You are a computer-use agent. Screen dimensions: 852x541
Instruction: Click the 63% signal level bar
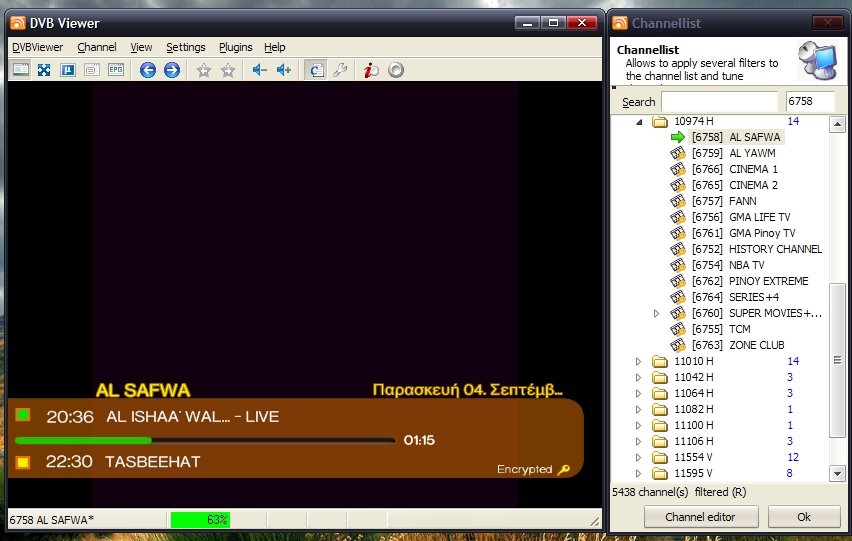click(201, 520)
